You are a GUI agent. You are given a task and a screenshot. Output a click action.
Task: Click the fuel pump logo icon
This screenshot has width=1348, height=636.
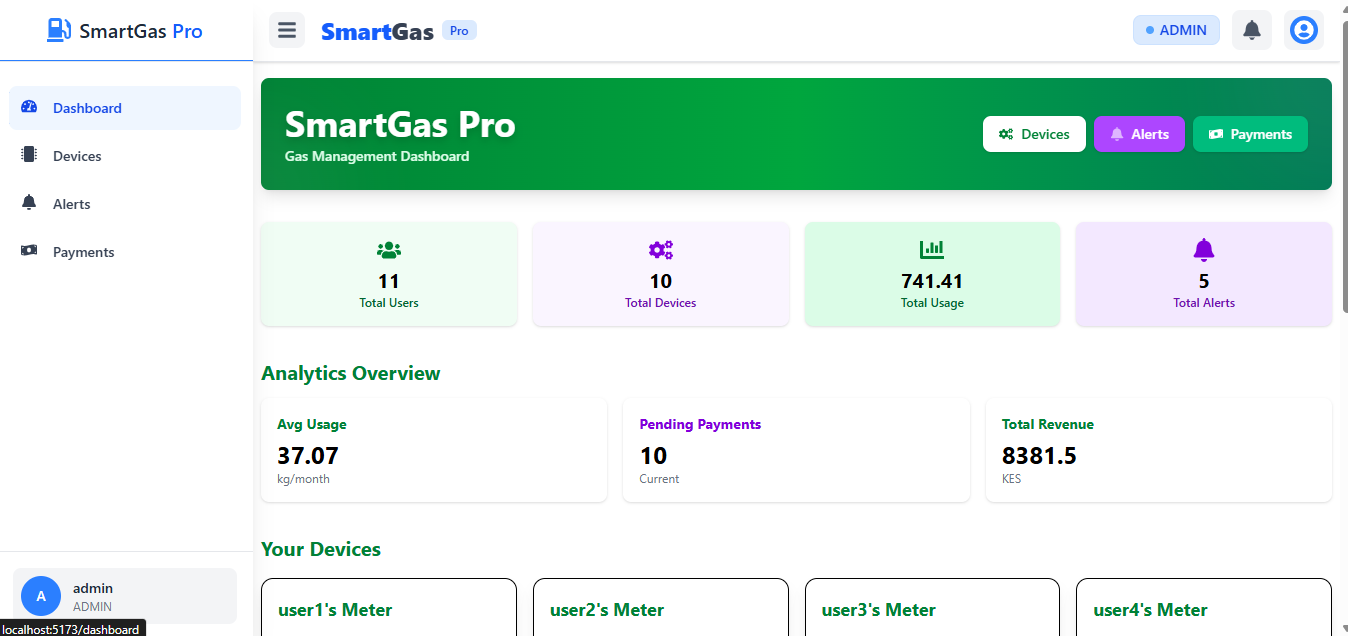point(59,29)
